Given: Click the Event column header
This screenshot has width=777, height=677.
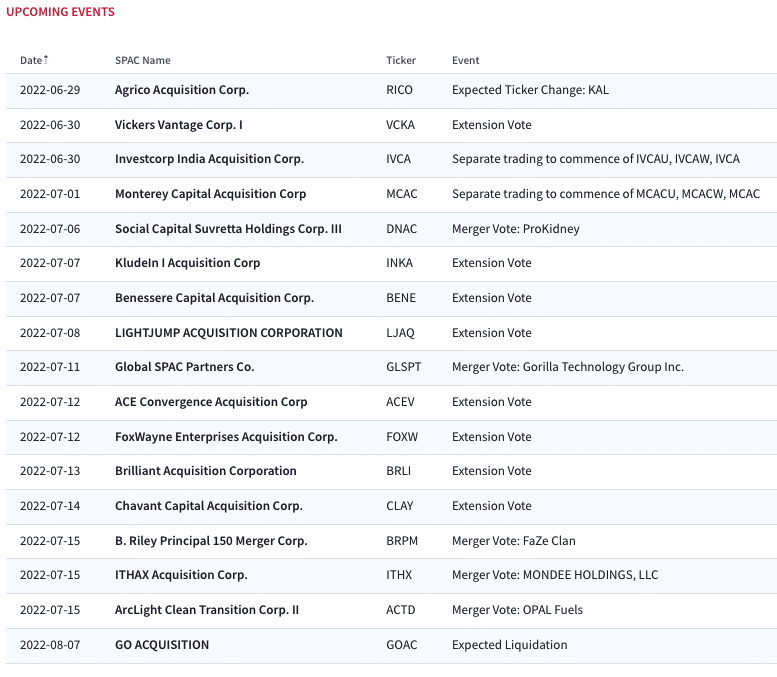Looking at the screenshot, I should click(x=465, y=60).
